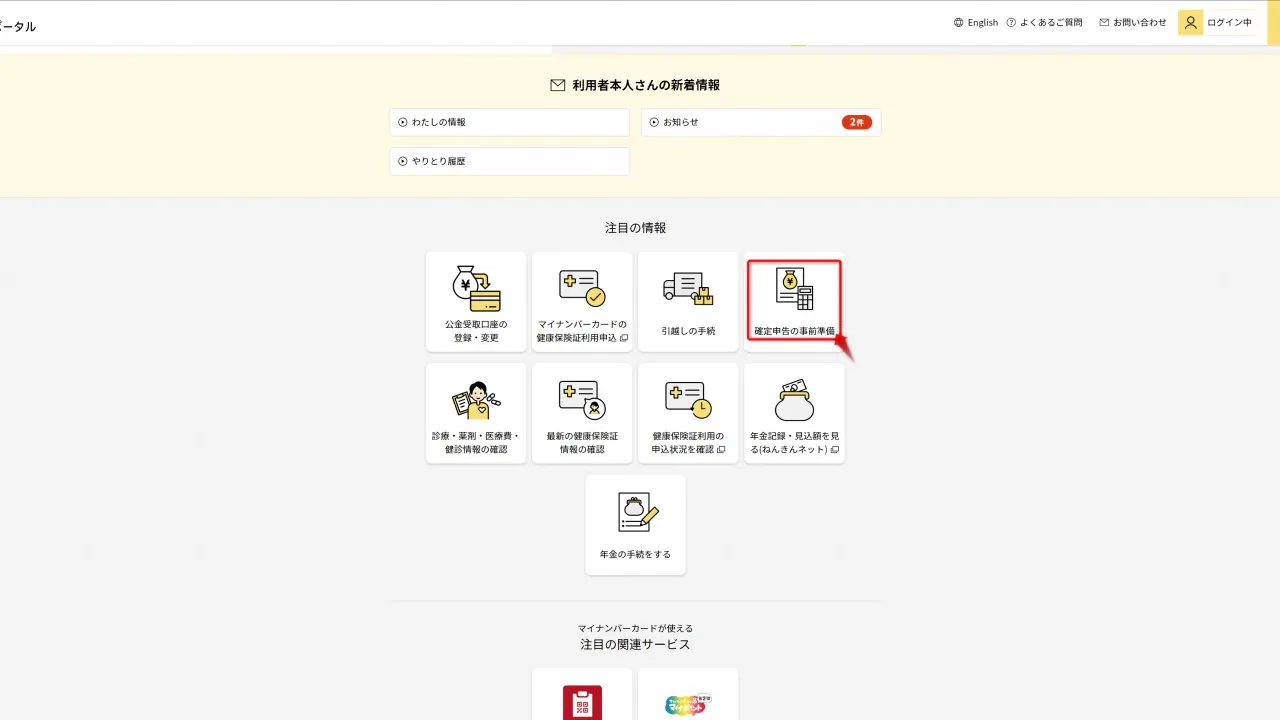
Task: Open よくあるご質問 FAQ link
Action: [x=1044, y=22]
